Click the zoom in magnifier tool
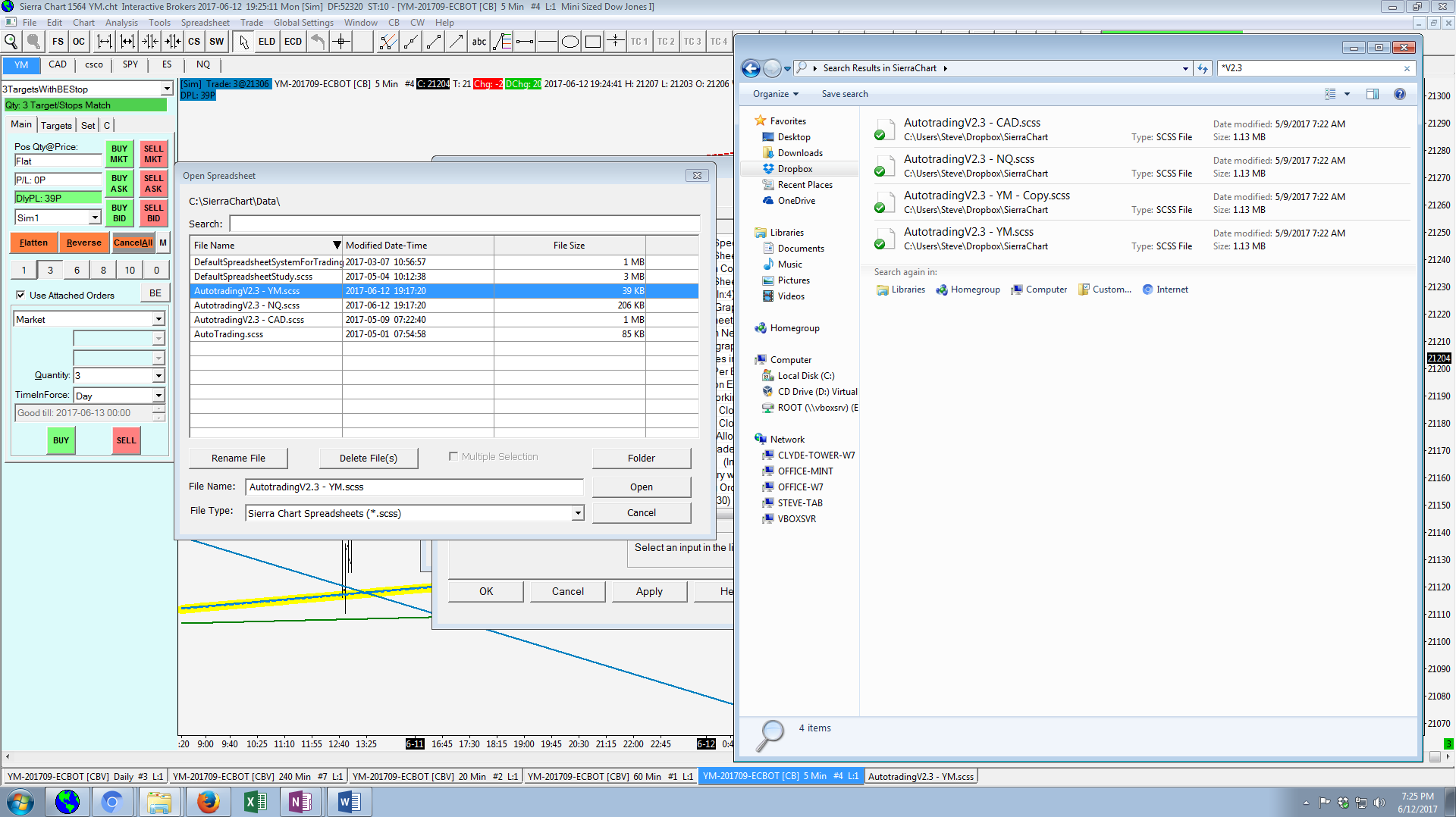Viewport: 1456px width, 817px height. [11, 42]
